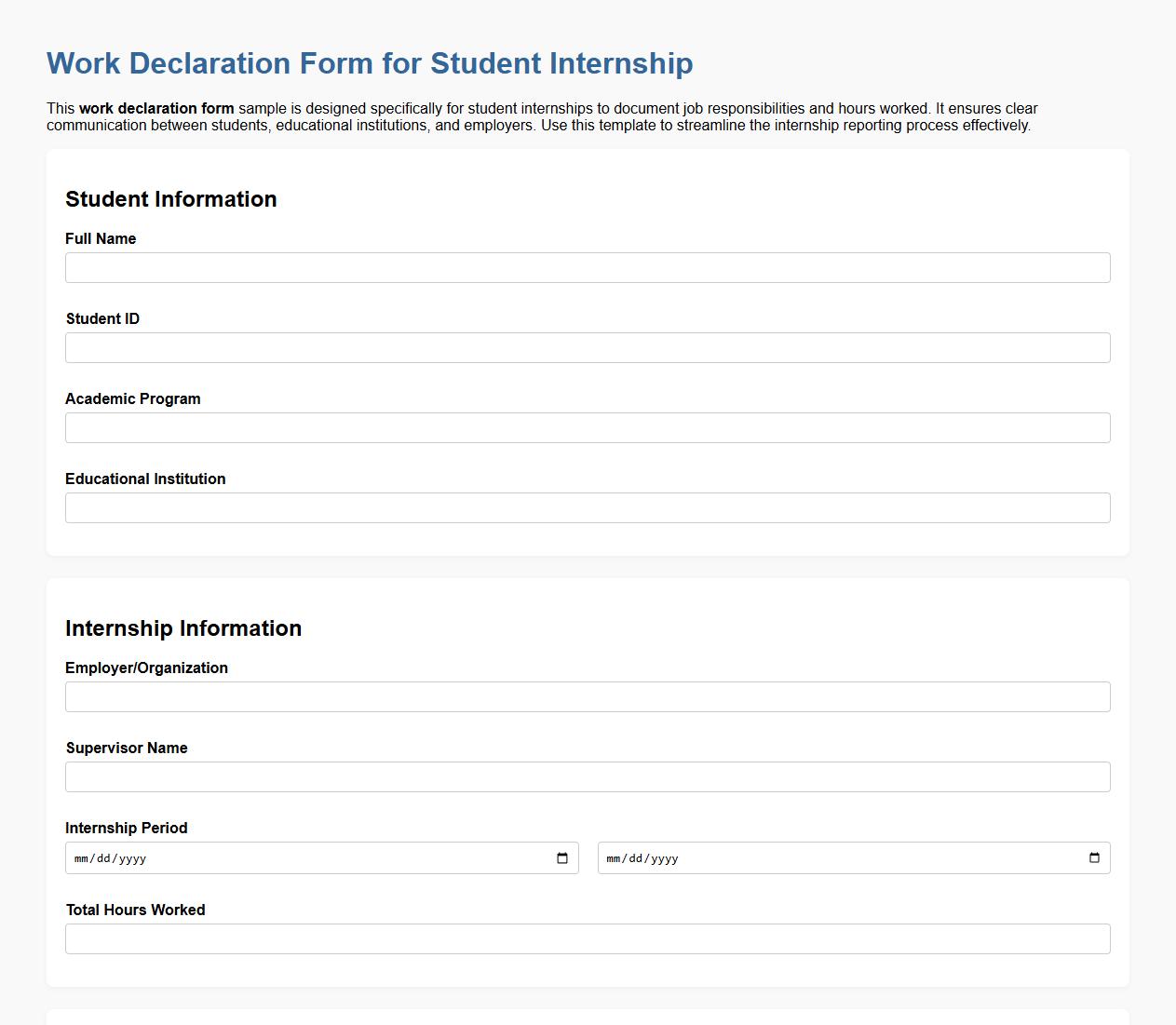Select the Educational Institution input field

pos(588,507)
